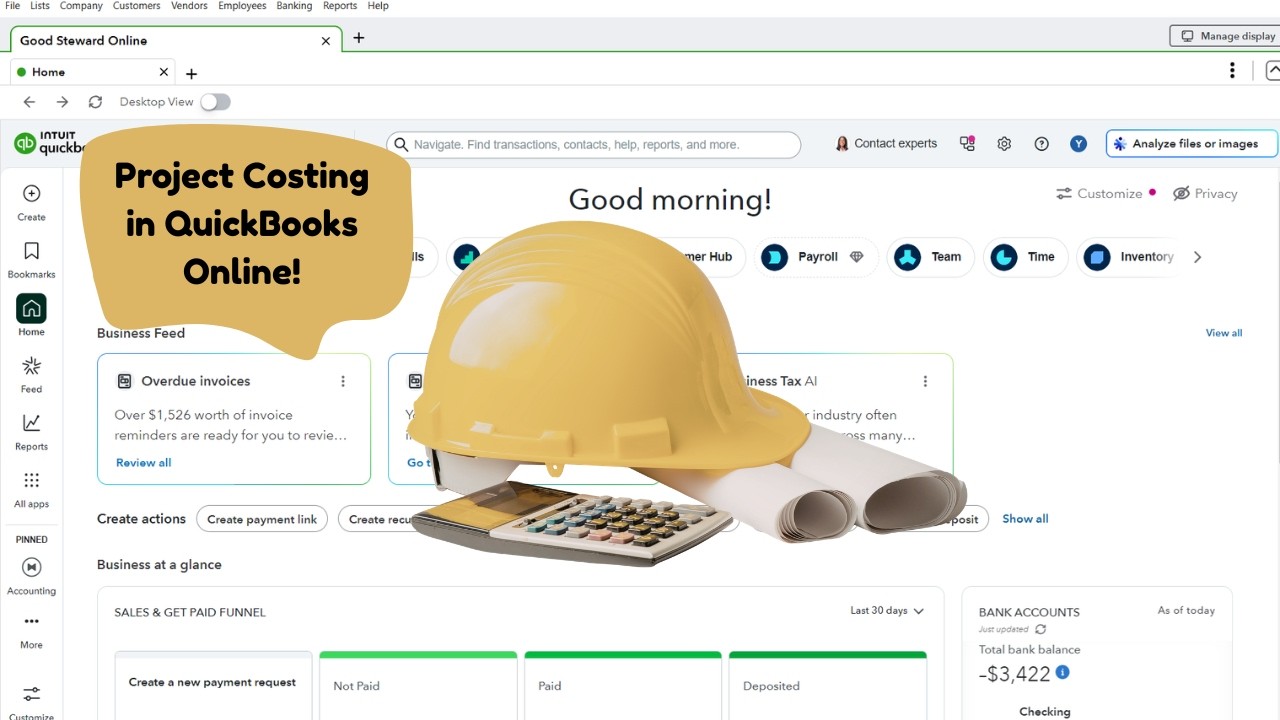
Task: Open the Vendors menu
Action: tap(189, 6)
